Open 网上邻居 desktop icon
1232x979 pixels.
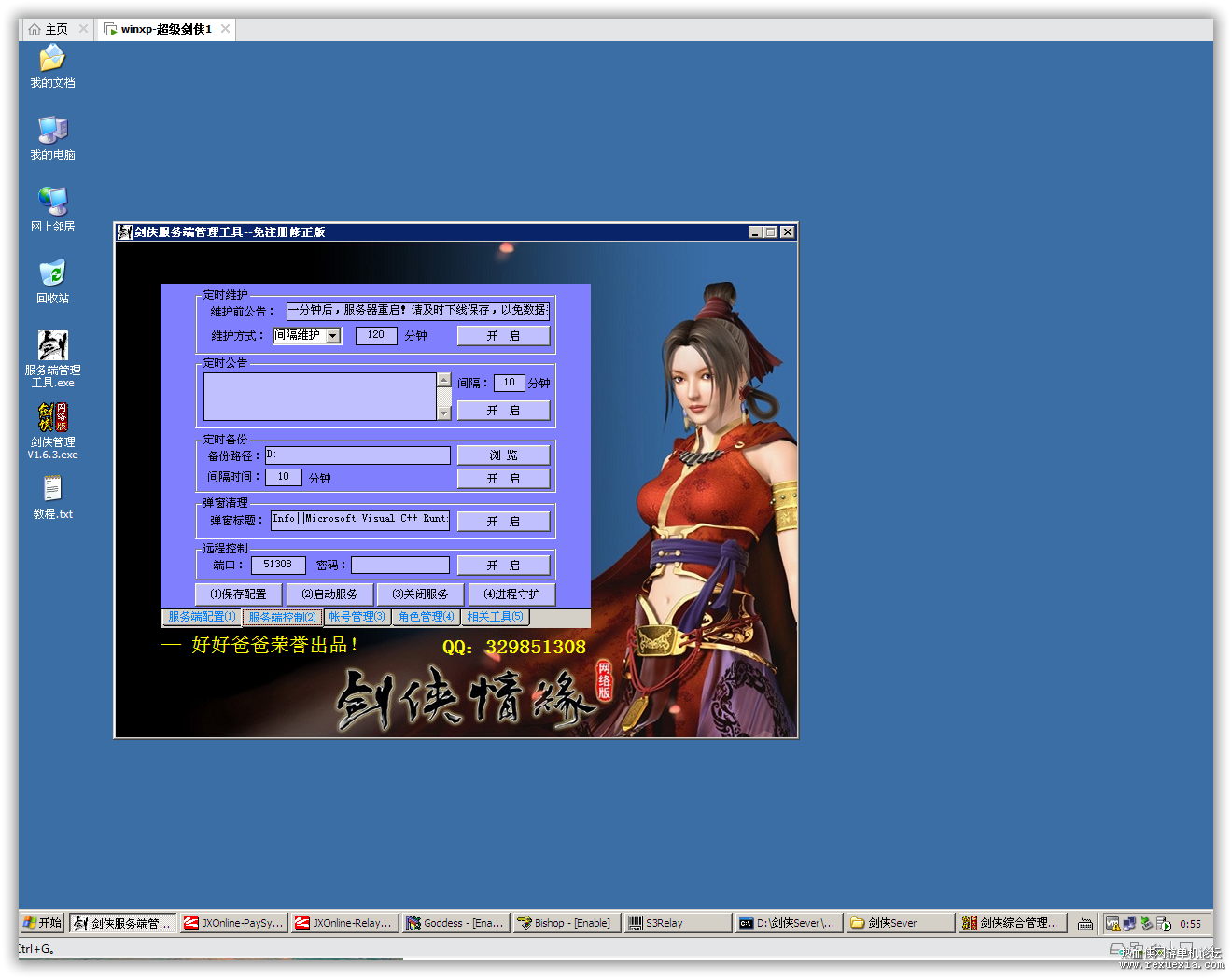pos(52,203)
